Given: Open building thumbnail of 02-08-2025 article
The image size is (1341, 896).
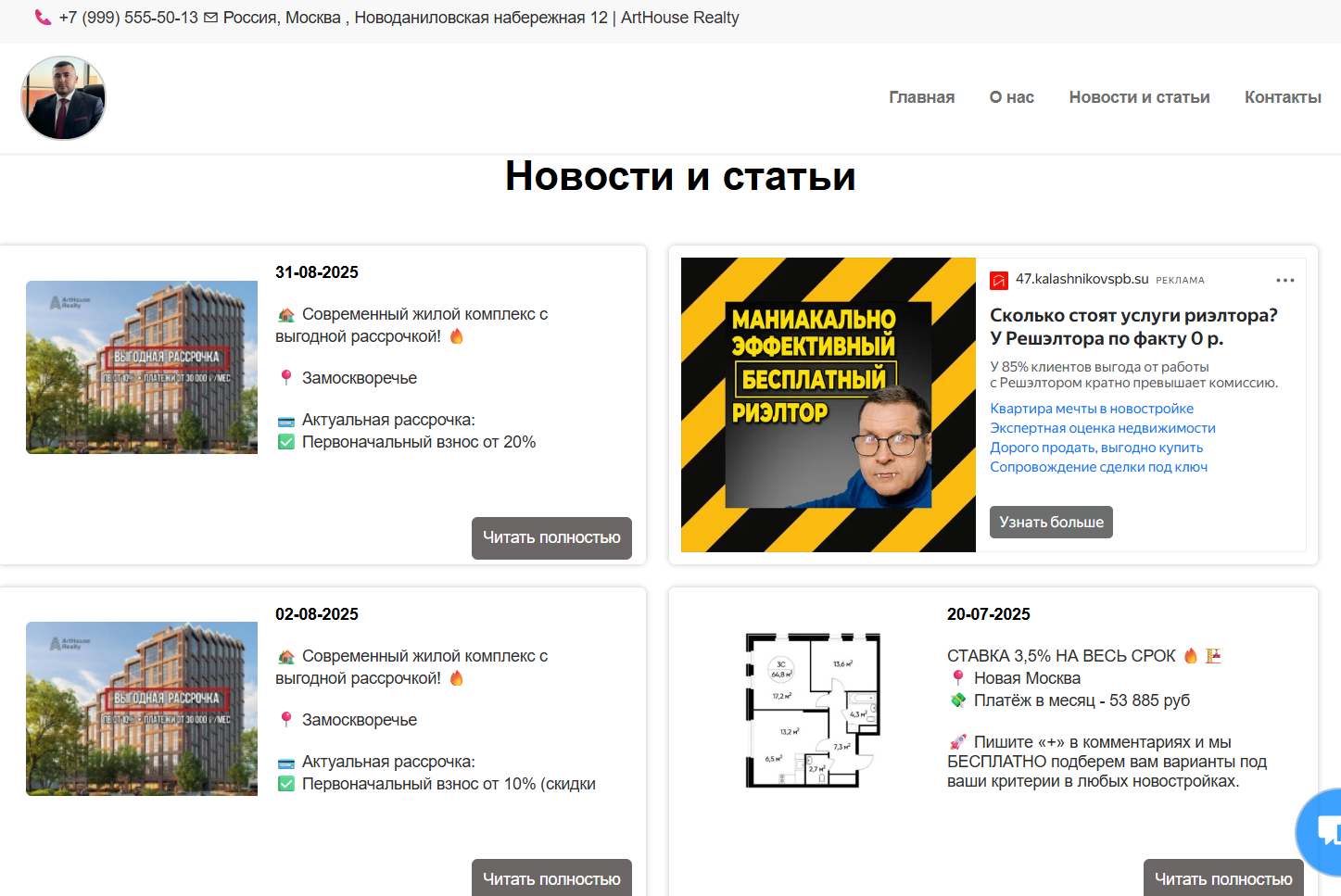Looking at the screenshot, I should 142,709.
